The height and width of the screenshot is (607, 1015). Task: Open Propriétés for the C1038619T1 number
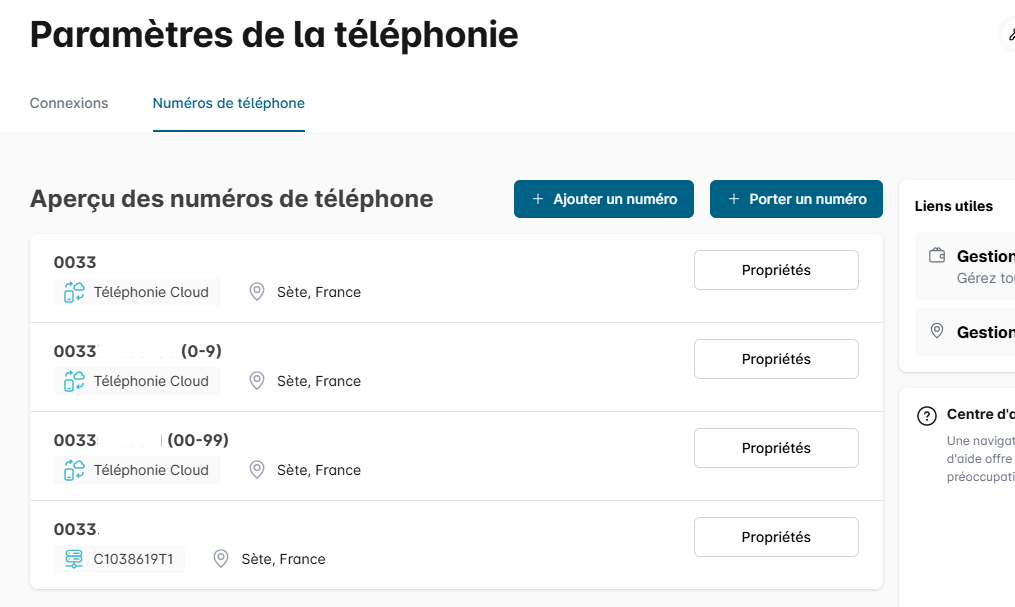pos(776,537)
